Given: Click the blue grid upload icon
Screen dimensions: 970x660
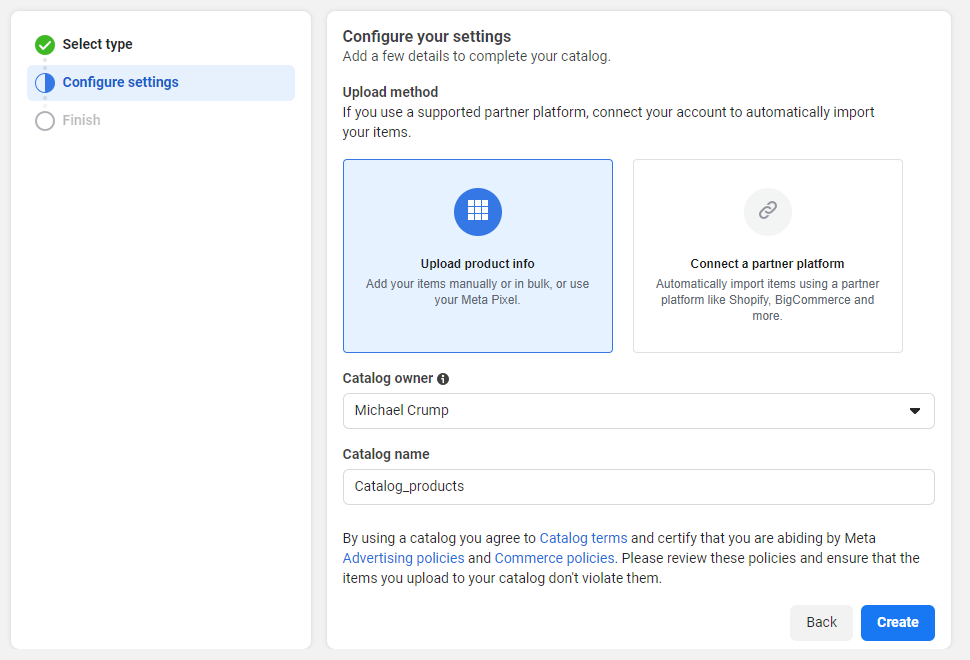Looking at the screenshot, I should tap(478, 212).
